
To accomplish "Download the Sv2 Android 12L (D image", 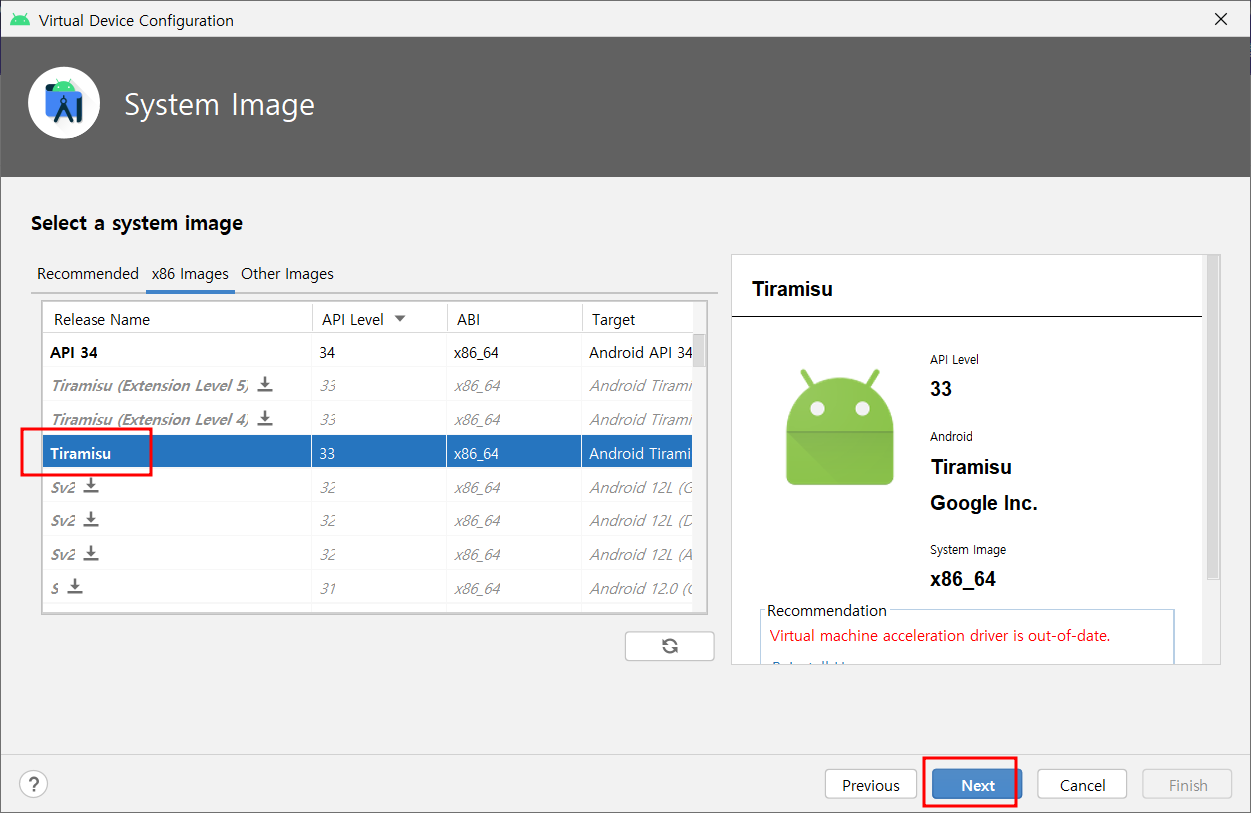I will click(x=91, y=520).
